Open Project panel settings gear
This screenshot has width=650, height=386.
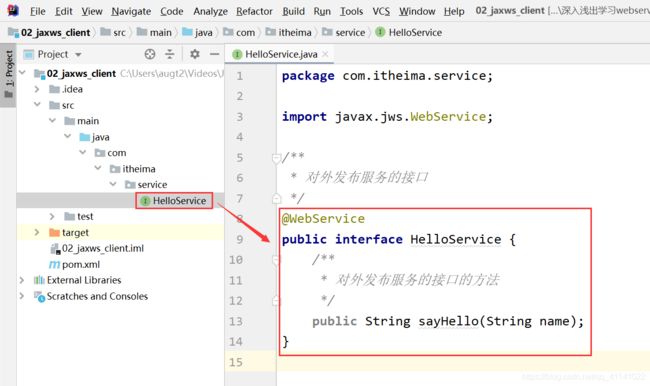click(194, 54)
